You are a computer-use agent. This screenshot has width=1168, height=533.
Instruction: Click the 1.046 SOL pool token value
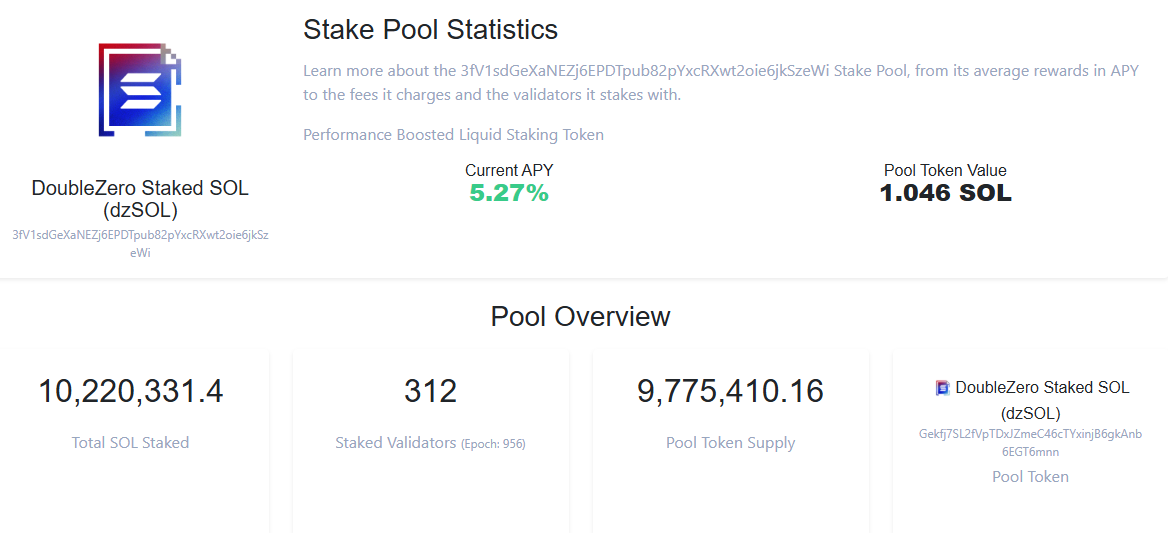pos(945,193)
